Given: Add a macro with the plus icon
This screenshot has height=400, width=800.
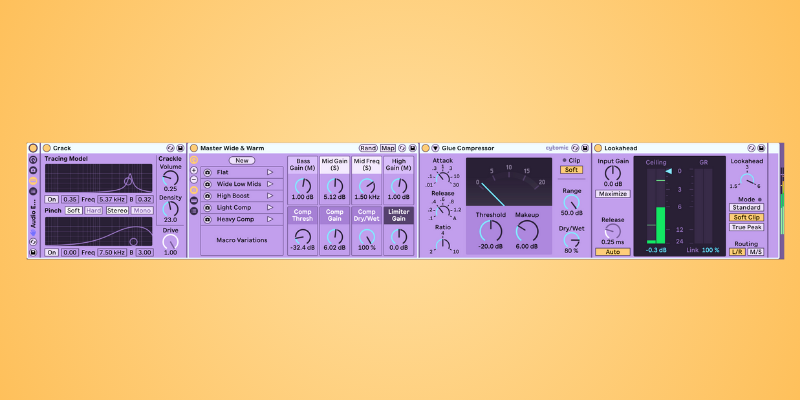Looking at the screenshot, I should click(x=194, y=170).
